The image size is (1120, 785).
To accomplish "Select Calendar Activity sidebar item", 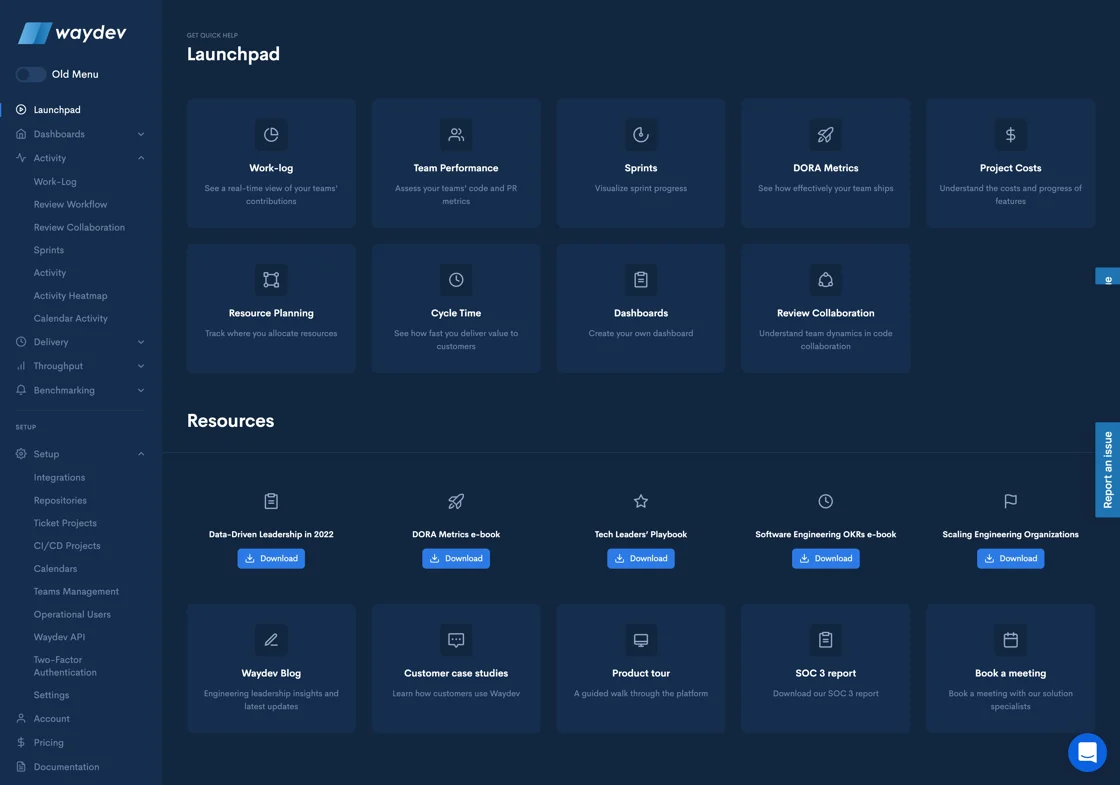I will click(70, 319).
